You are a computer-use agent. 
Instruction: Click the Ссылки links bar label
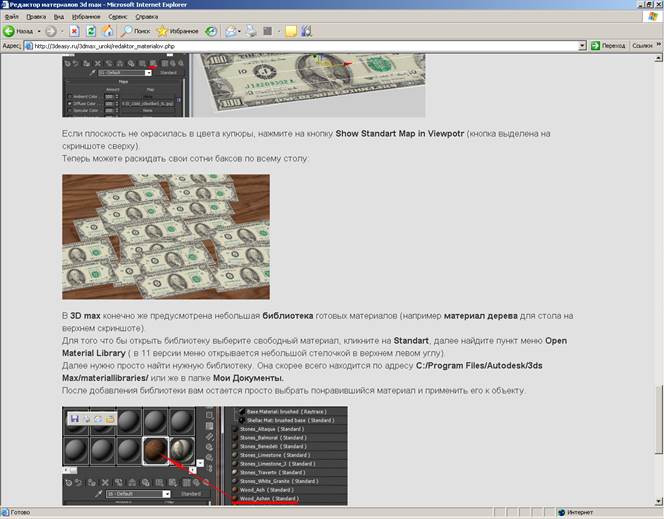click(642, 46)
